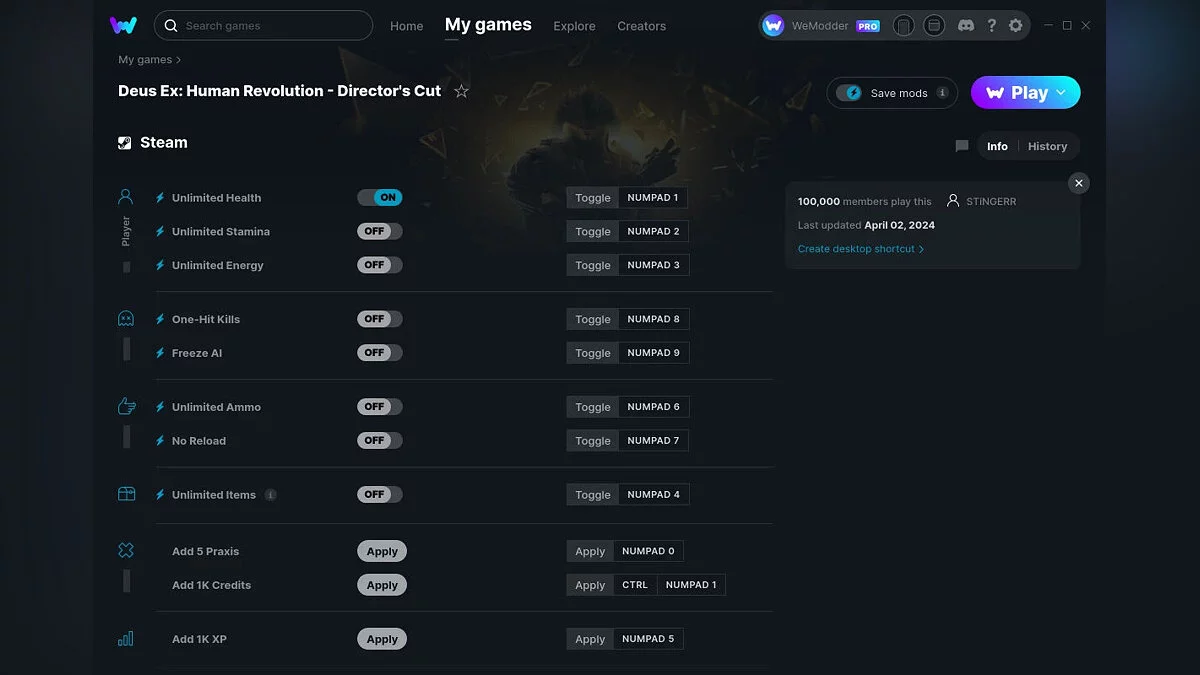This screenshot has height=675, width=1200.
Task: Favorite the game with the star icon
Action: point(461,91)
